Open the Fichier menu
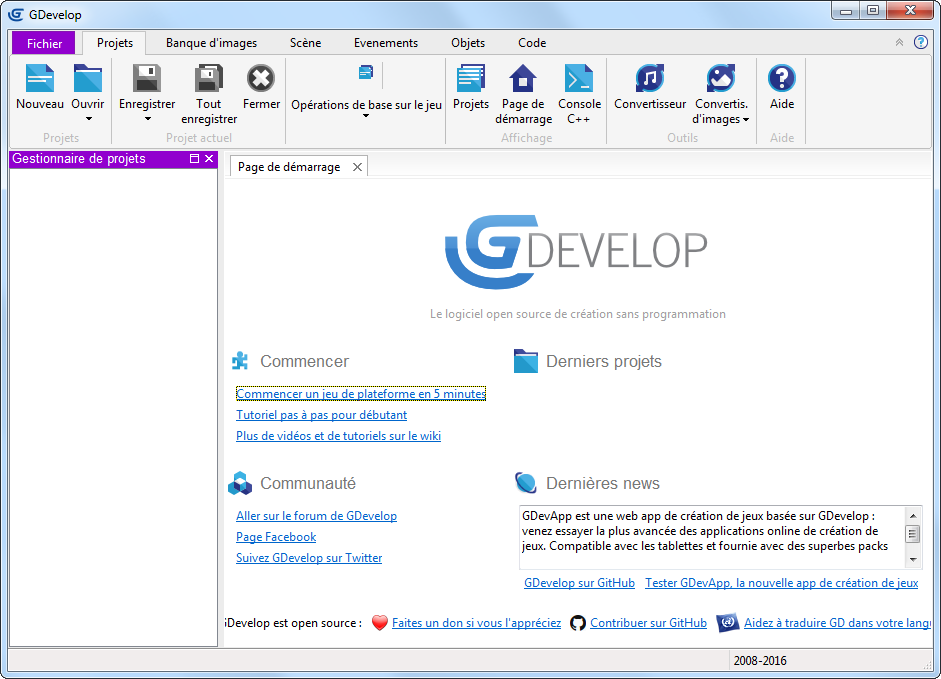The width and height of the screenshot is (941, 679). 43,43
